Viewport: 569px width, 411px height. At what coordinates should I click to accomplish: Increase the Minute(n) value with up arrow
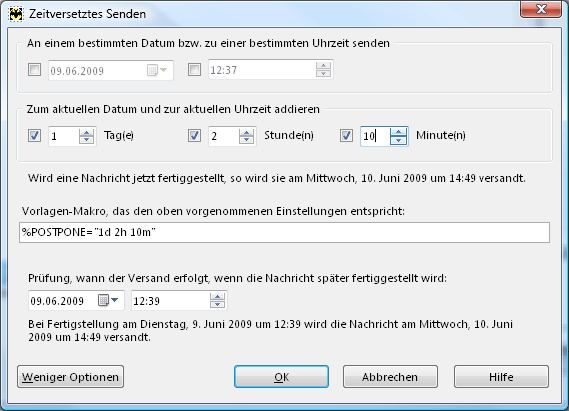[x=398, y=132]
